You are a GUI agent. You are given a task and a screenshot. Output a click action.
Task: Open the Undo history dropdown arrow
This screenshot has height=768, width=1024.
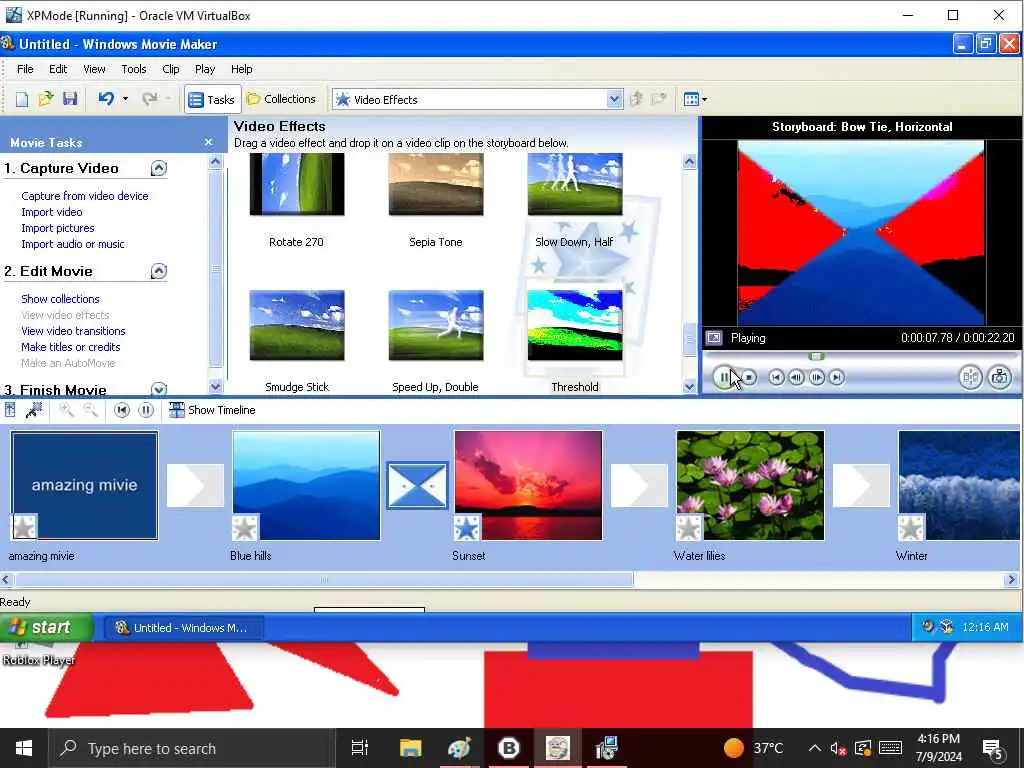tap(125, 99)
